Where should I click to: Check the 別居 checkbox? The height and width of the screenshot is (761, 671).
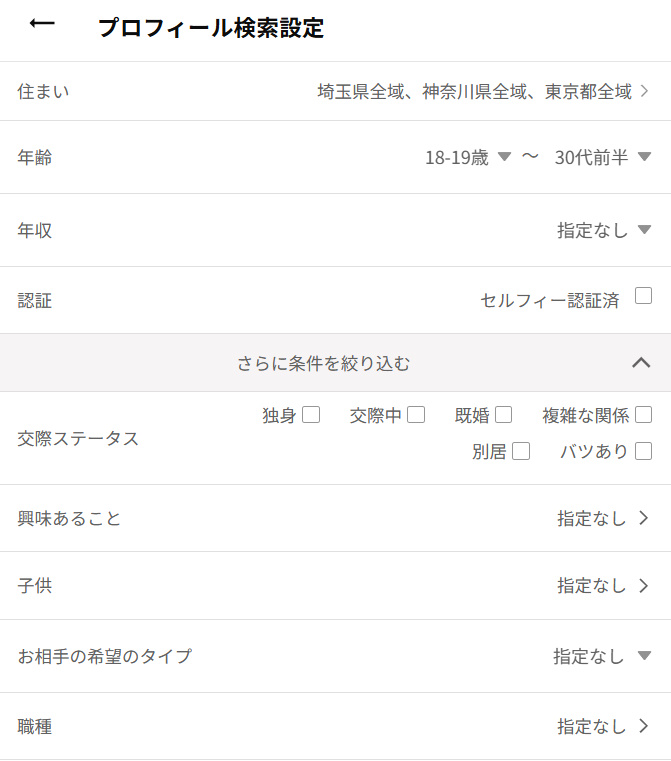click(521, 451)
